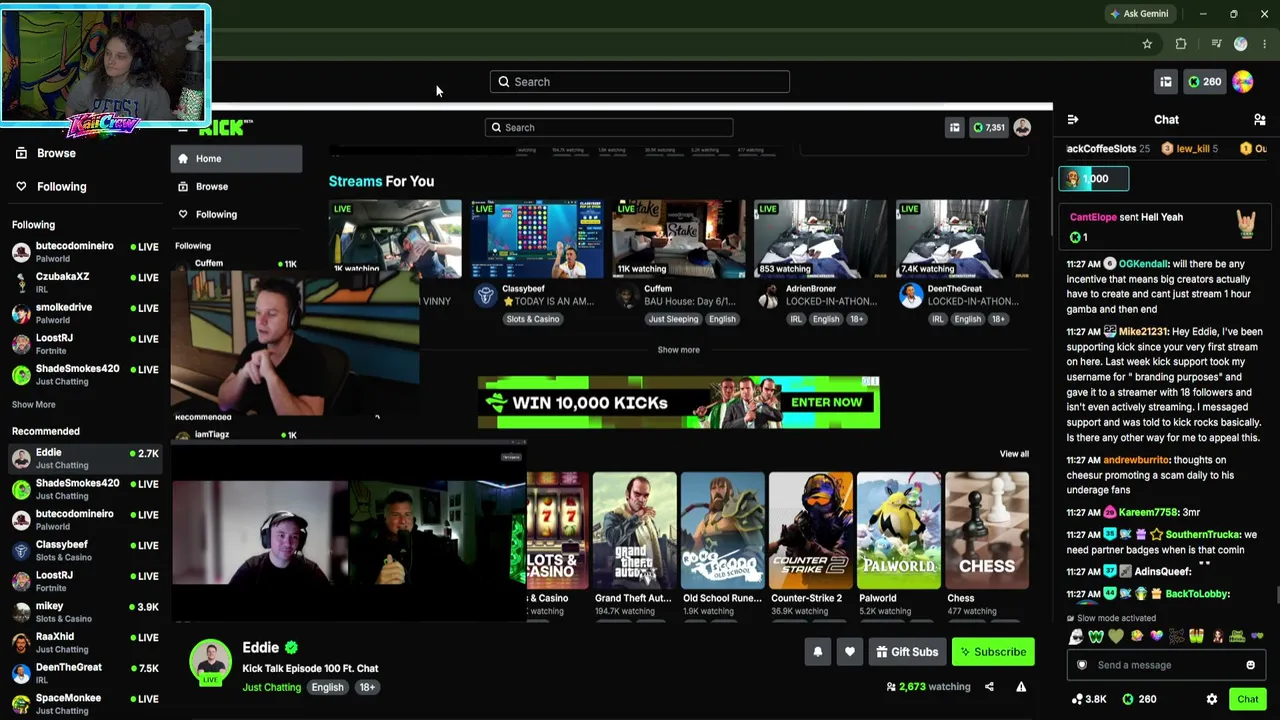Open the inventory icon beside the 7,351 balance
This screenshot has width=1280, height=720.
954,128
